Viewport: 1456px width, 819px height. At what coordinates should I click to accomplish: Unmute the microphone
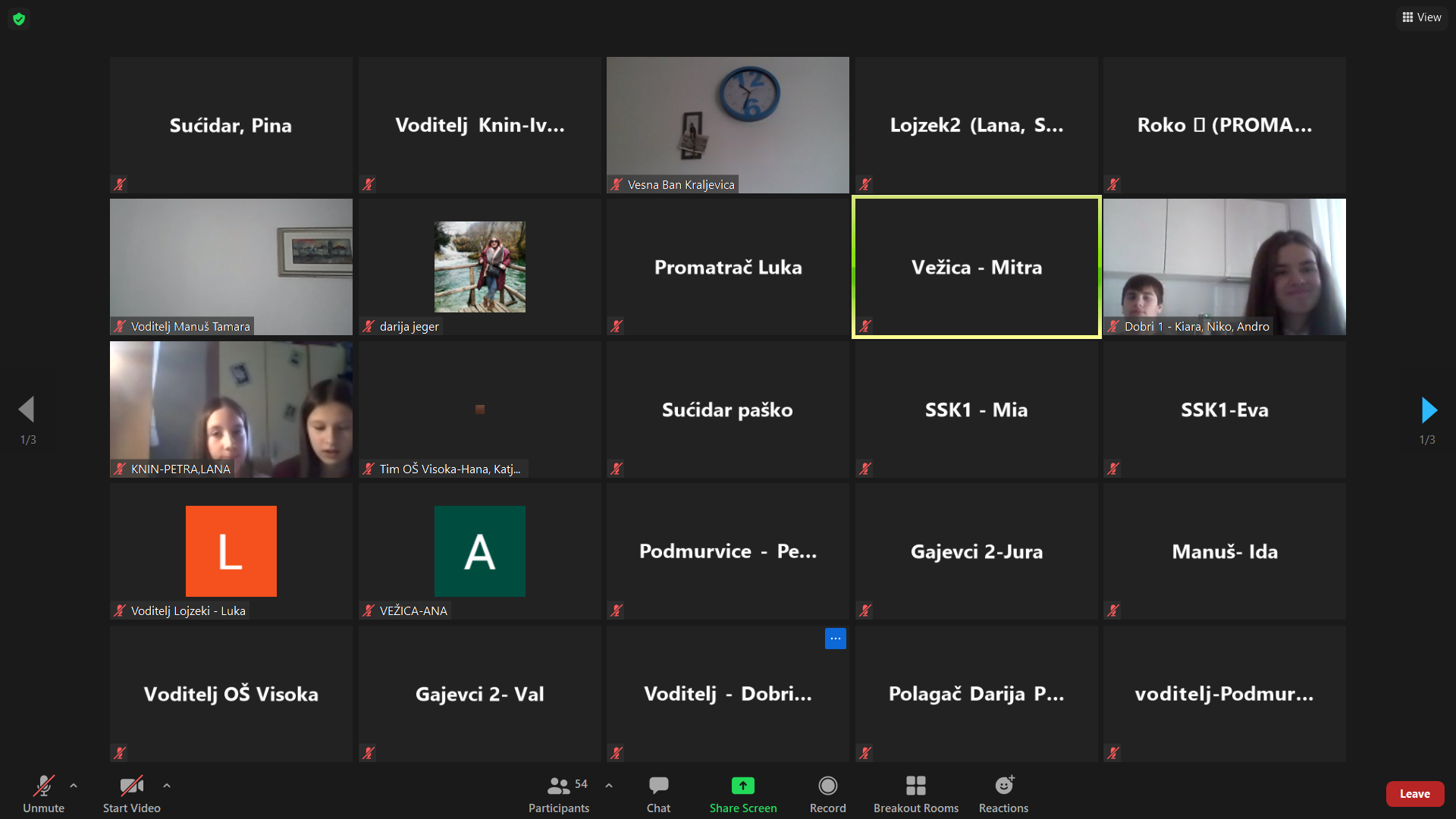43,793
